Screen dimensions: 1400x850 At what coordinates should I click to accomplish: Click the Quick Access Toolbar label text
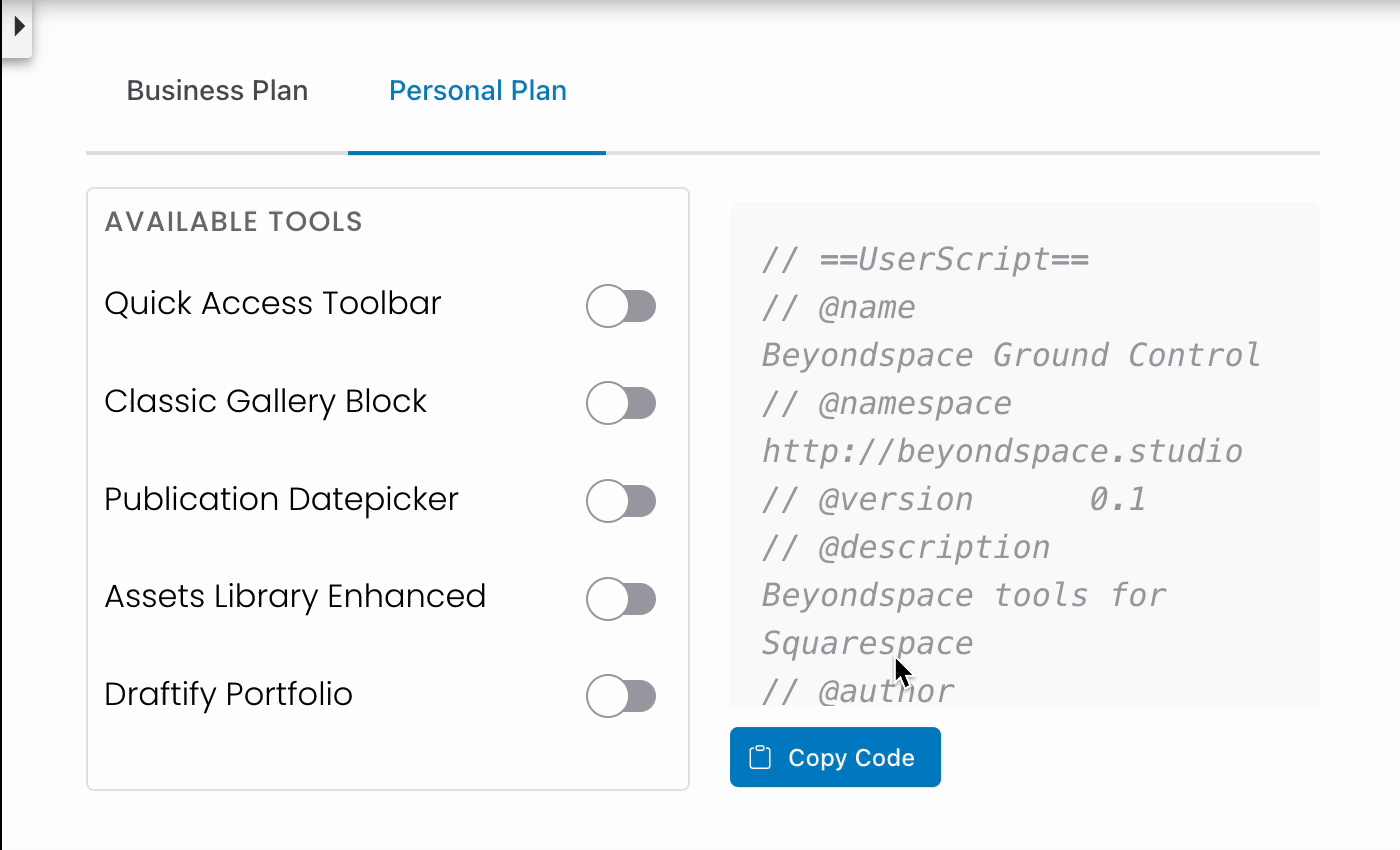(x=272, y=303)
